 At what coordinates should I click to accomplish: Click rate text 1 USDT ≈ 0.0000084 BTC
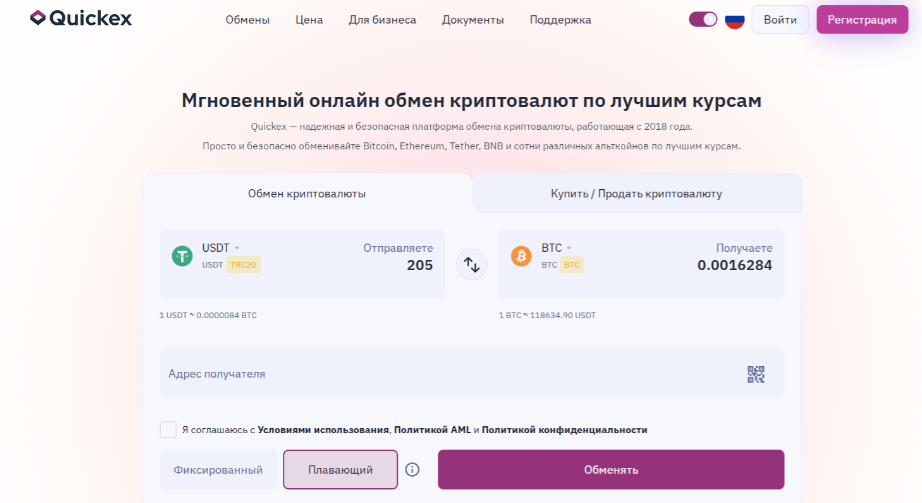click(x=208, y=315)
